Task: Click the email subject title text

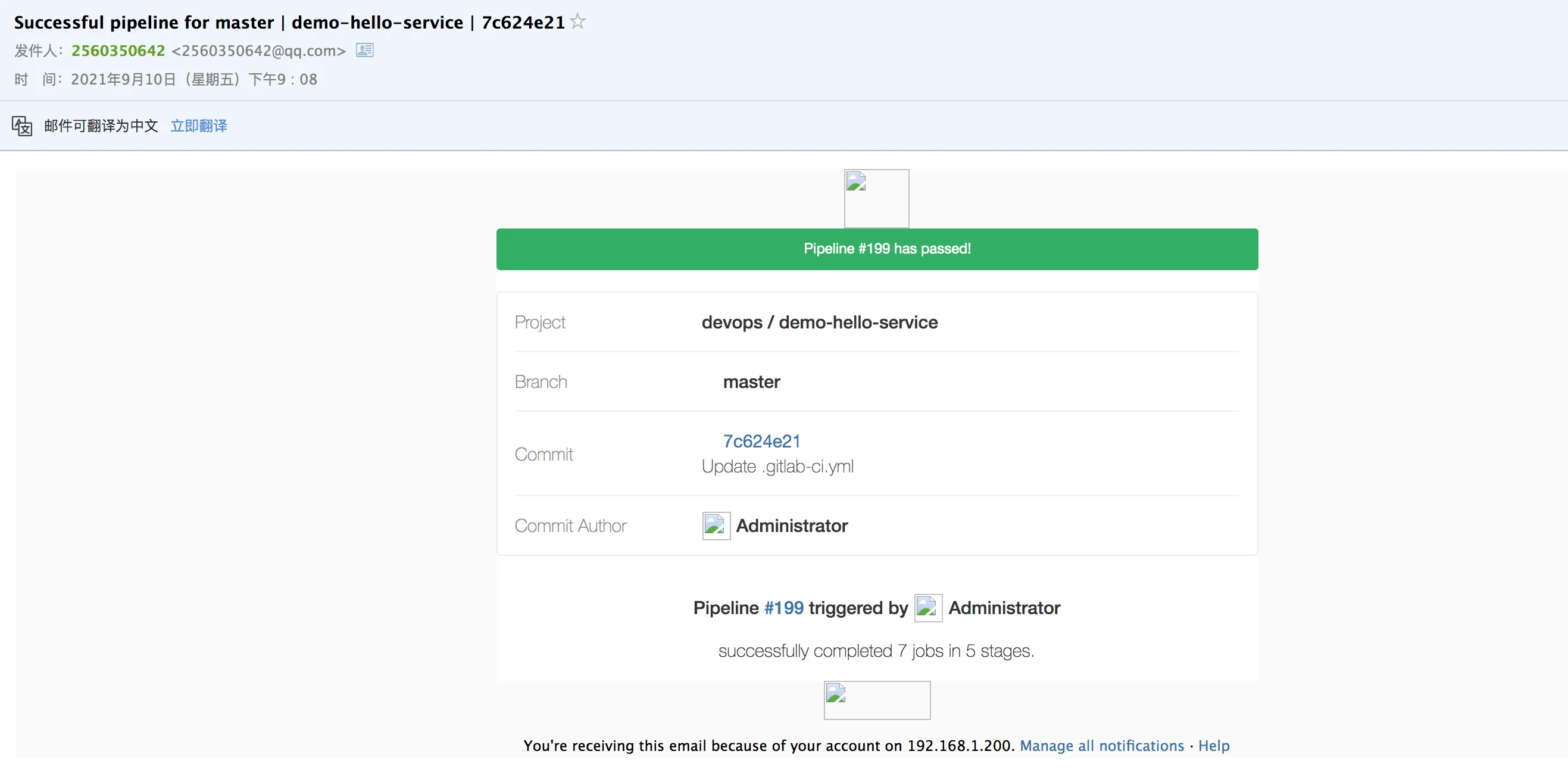Action: point(289,23)
